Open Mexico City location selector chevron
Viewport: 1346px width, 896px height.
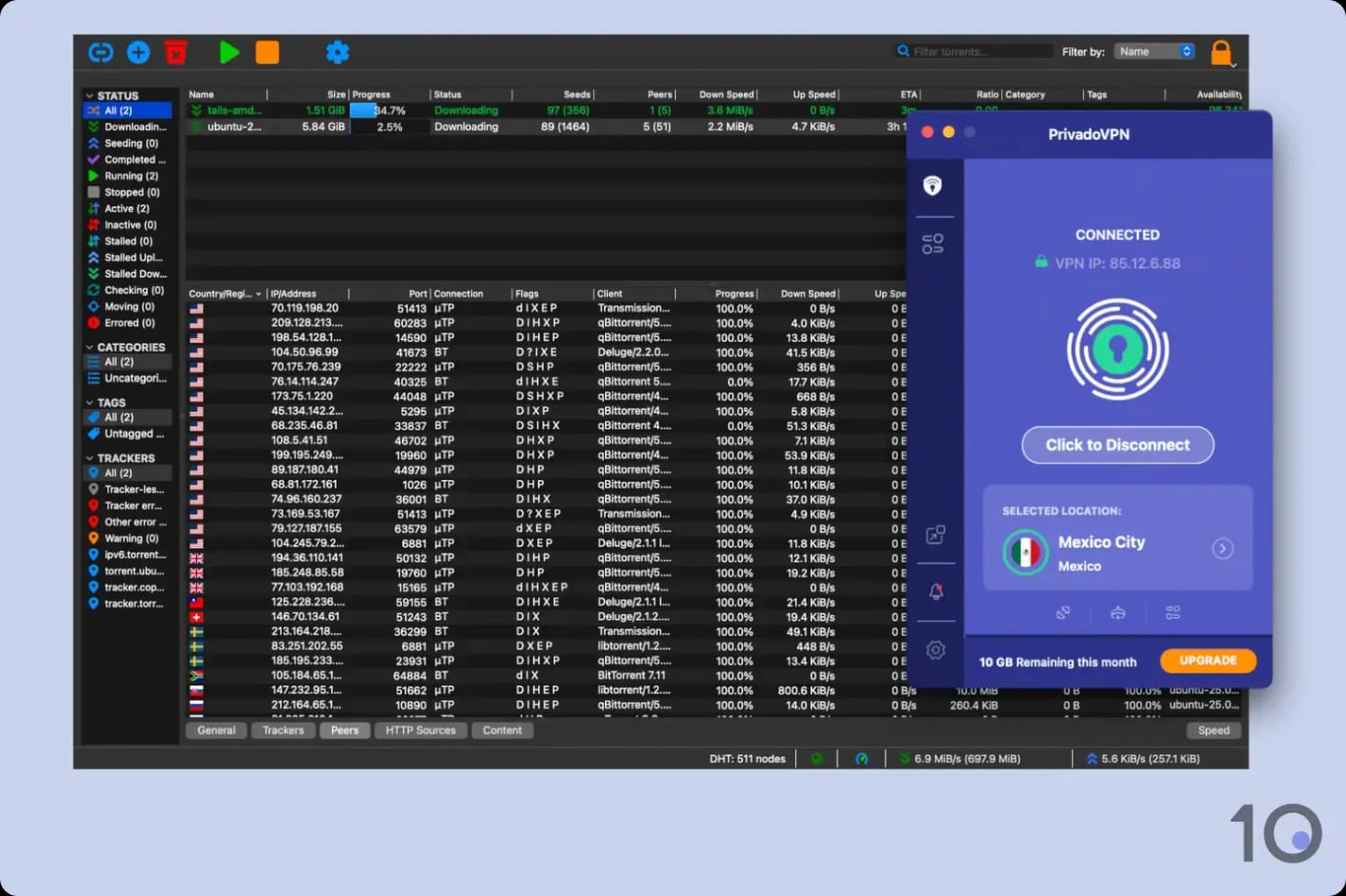1222,548
